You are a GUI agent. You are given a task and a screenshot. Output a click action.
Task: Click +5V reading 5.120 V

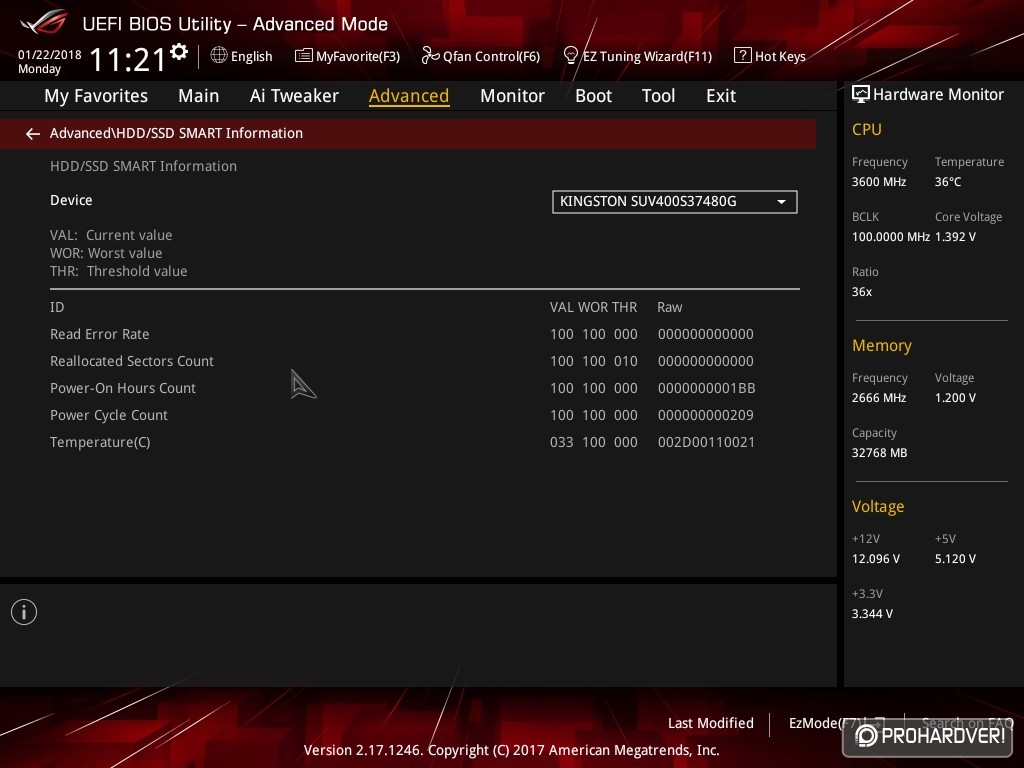click(x=955, y=559)
